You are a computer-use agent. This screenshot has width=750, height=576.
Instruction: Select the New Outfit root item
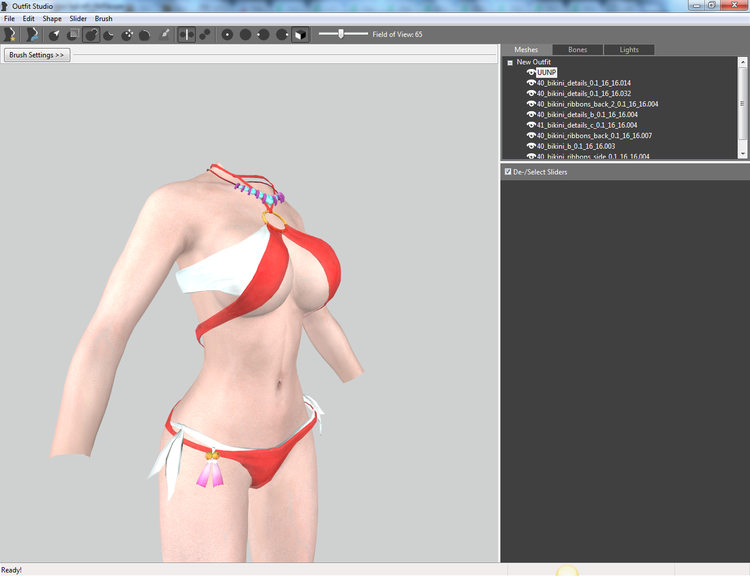pyautogui.click(x=533, y=62)
